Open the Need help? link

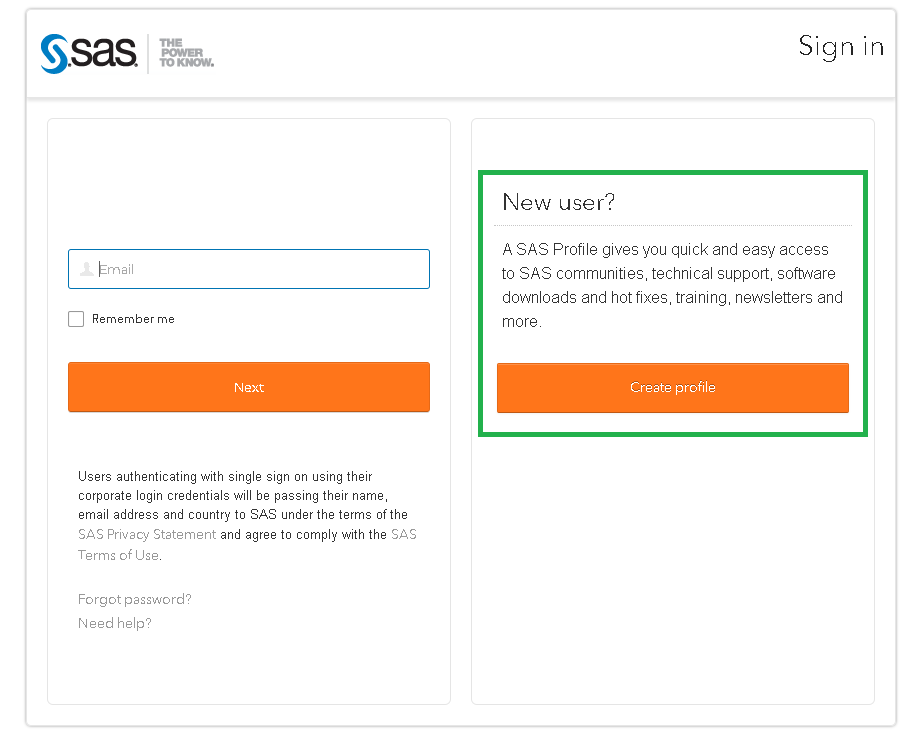(115, 623)
